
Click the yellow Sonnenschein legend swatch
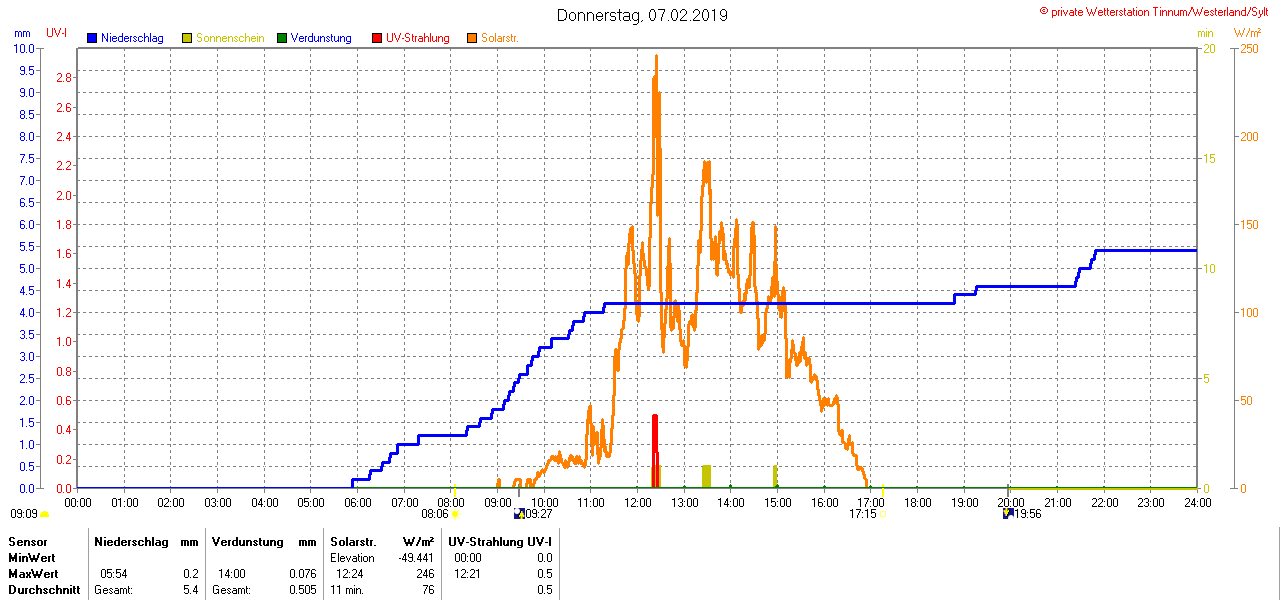click(187, 38)
